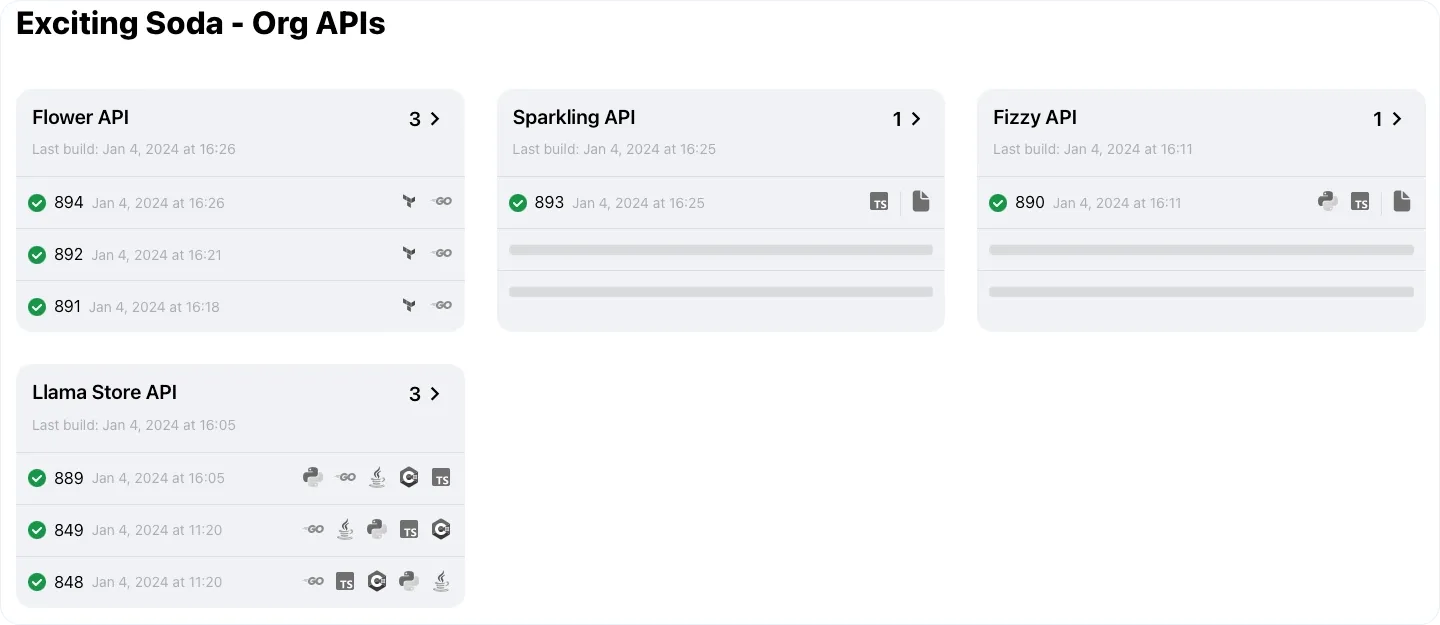Select the Fizzy API card title
This screenshot has height=625, width=1440.
tap(1035, 117)
